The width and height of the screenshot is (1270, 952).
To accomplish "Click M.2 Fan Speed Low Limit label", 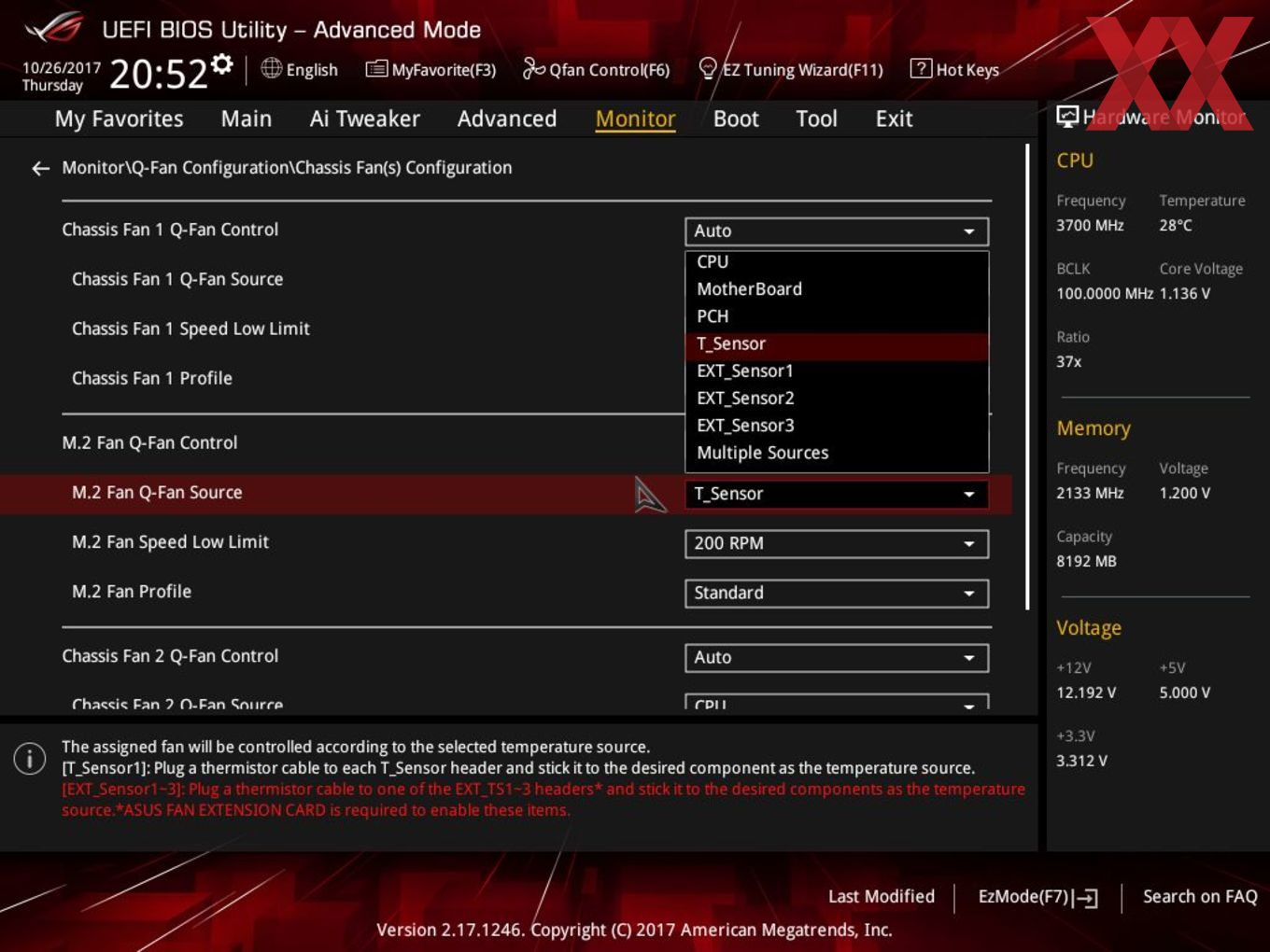I will (170, 541).
